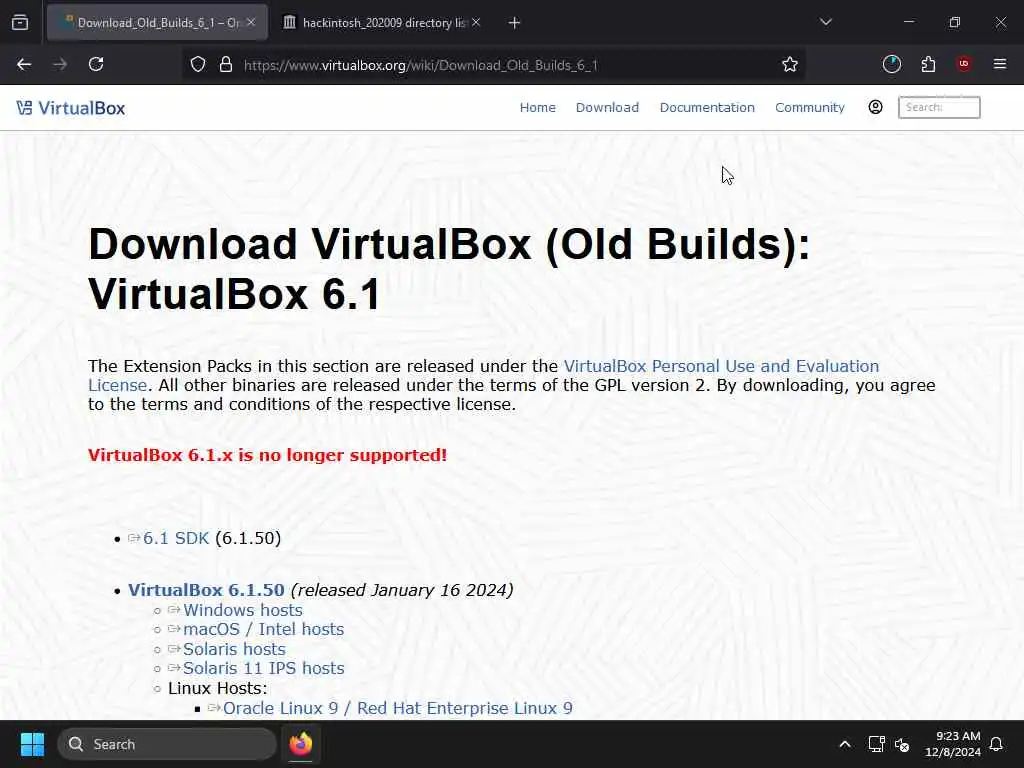The image size is (1024, 768).
Task: Open the clock showing 9:23 AM
Action: click(x=953, y=744)
